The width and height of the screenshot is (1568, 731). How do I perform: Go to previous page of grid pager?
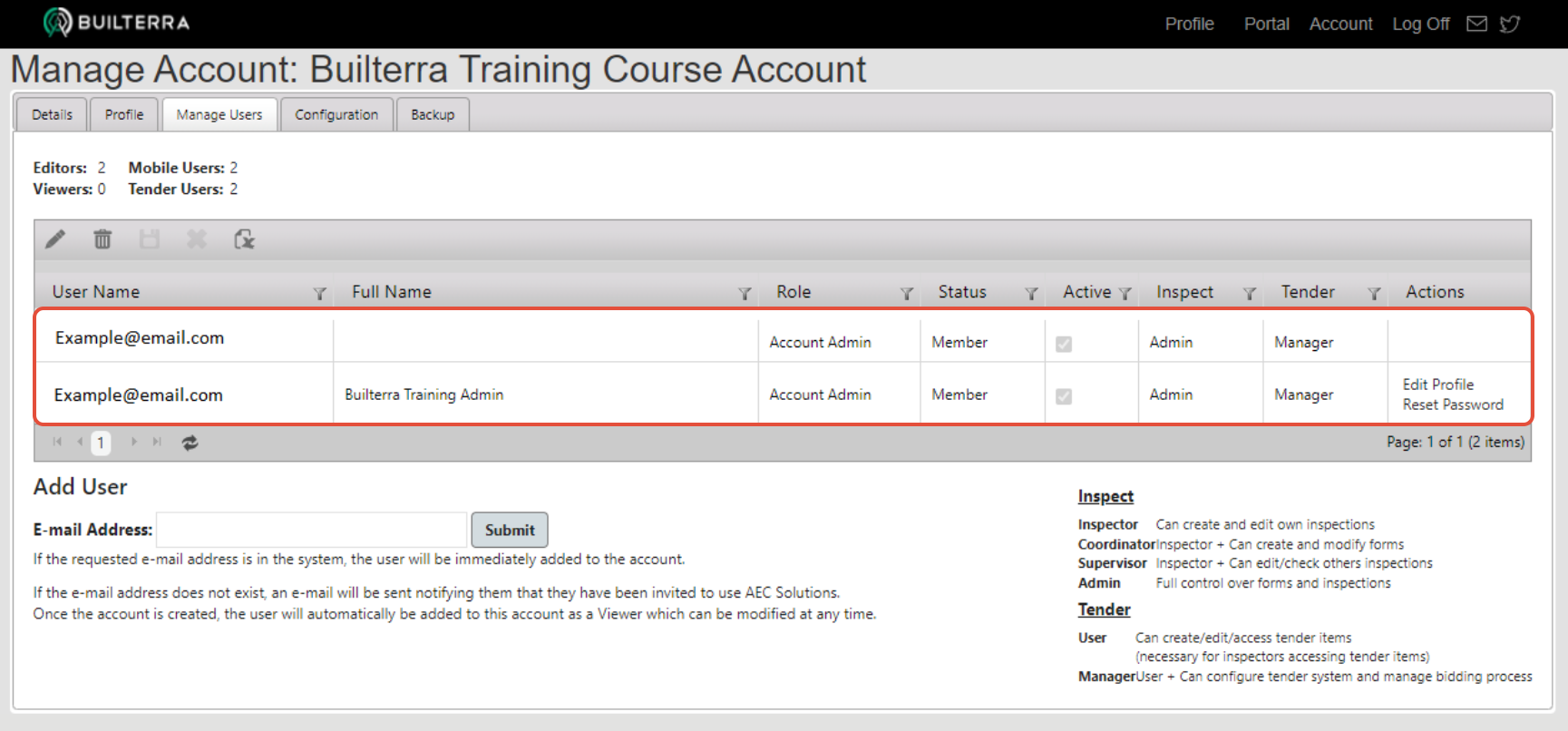(80, 442)
